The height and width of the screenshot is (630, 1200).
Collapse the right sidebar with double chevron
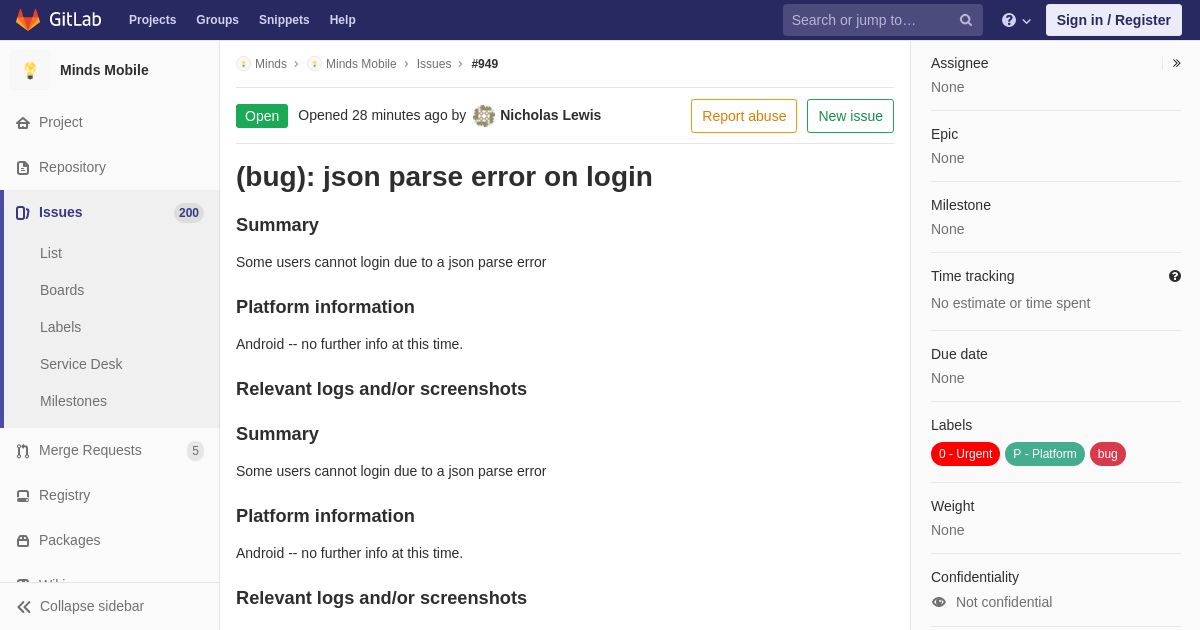coord(1177,63)
